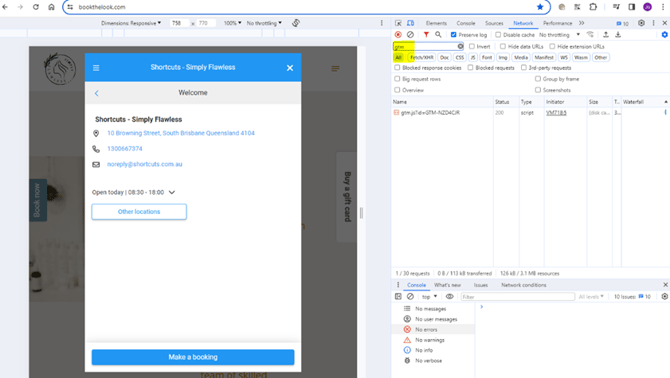Viewport: 670px width, 378px height.
Task: Open the Issues drawer tab
Action: coord(481,285)
